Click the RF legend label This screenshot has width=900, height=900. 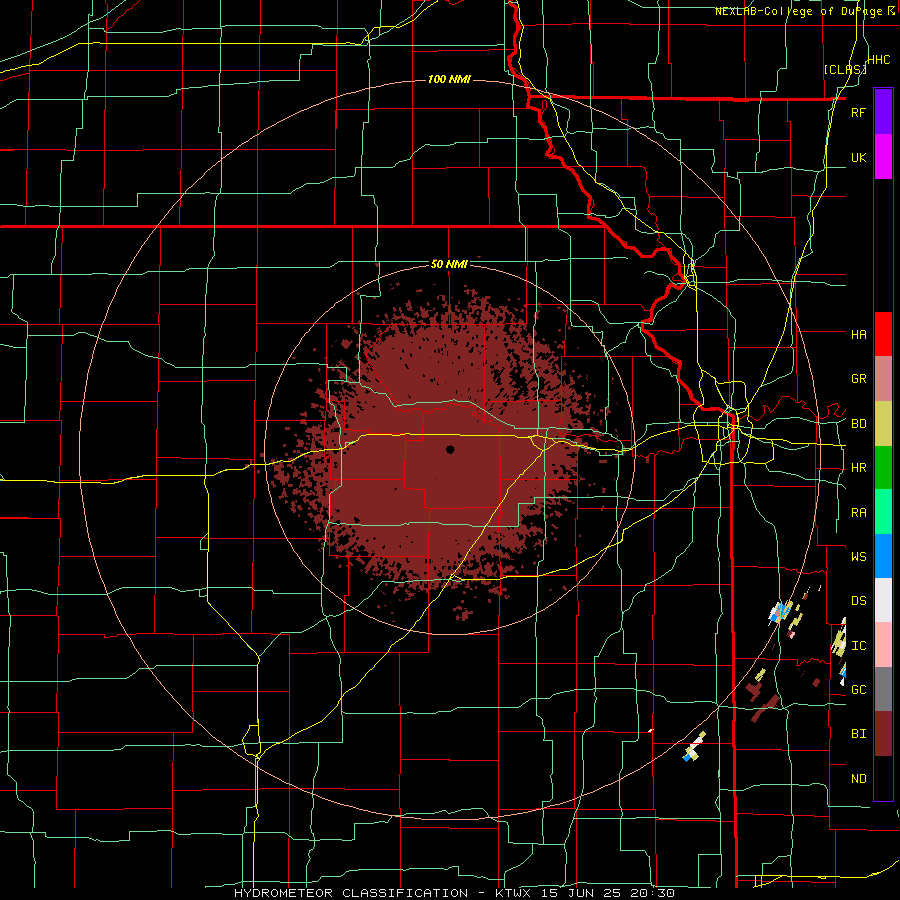point(858,112)
